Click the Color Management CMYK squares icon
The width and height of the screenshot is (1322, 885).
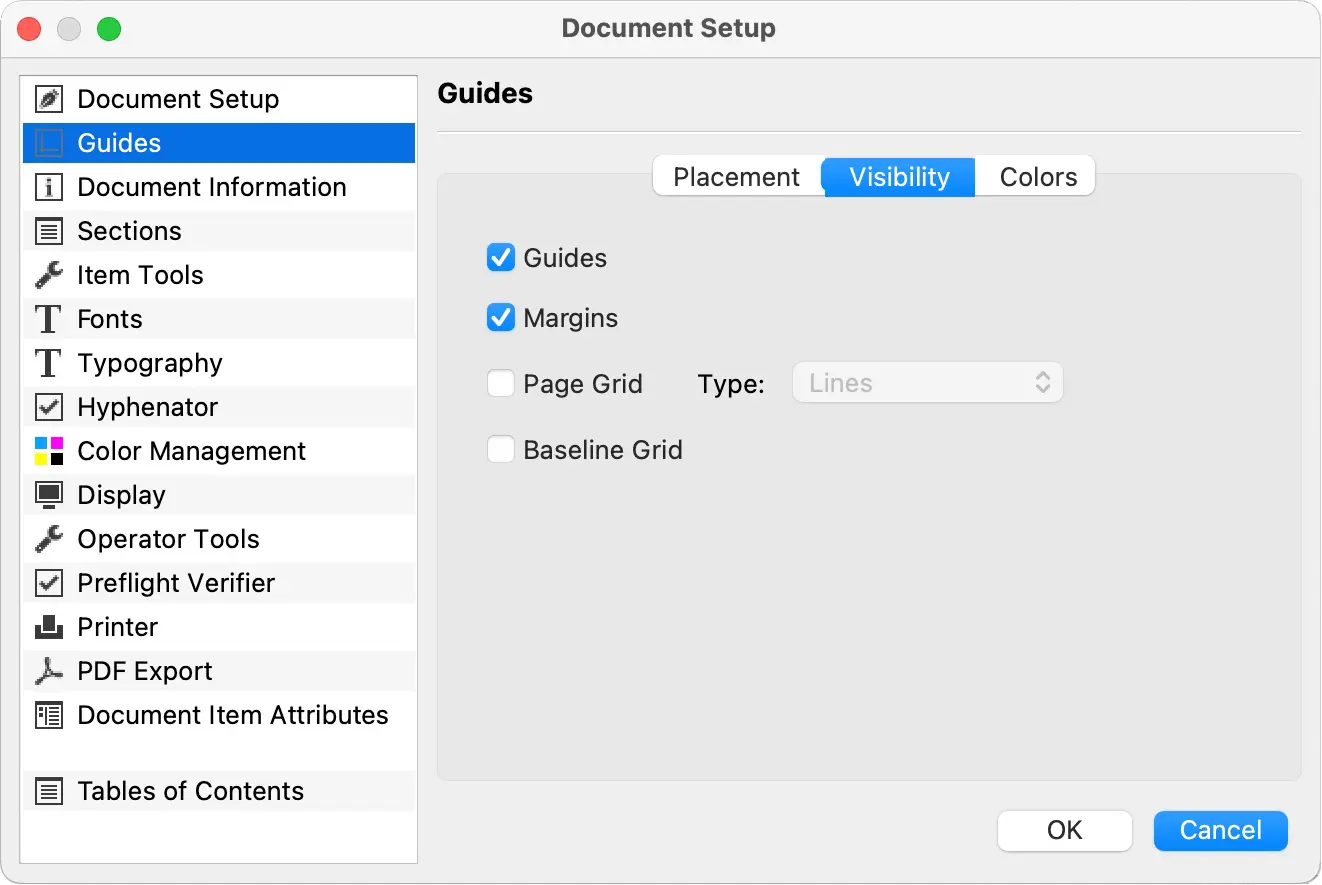(49, 451)
